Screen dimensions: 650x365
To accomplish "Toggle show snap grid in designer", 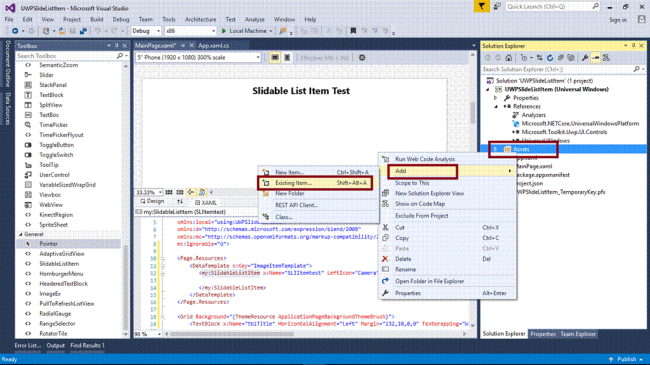I will click(x=169, y=192).
